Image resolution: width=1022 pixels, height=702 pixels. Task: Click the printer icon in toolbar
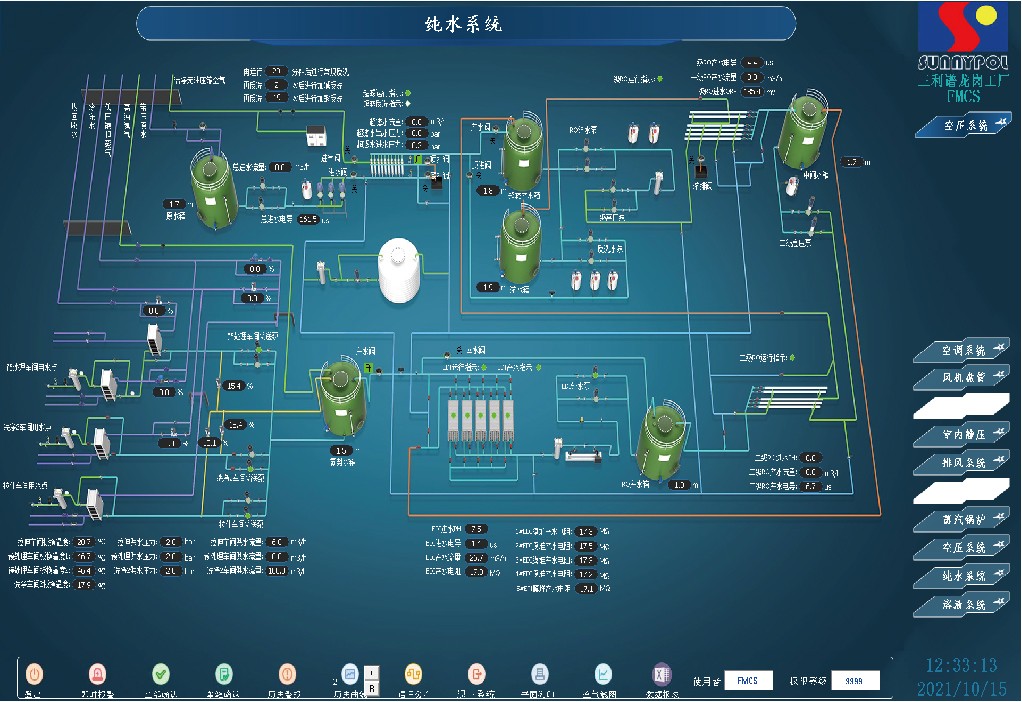coord(540,674)
